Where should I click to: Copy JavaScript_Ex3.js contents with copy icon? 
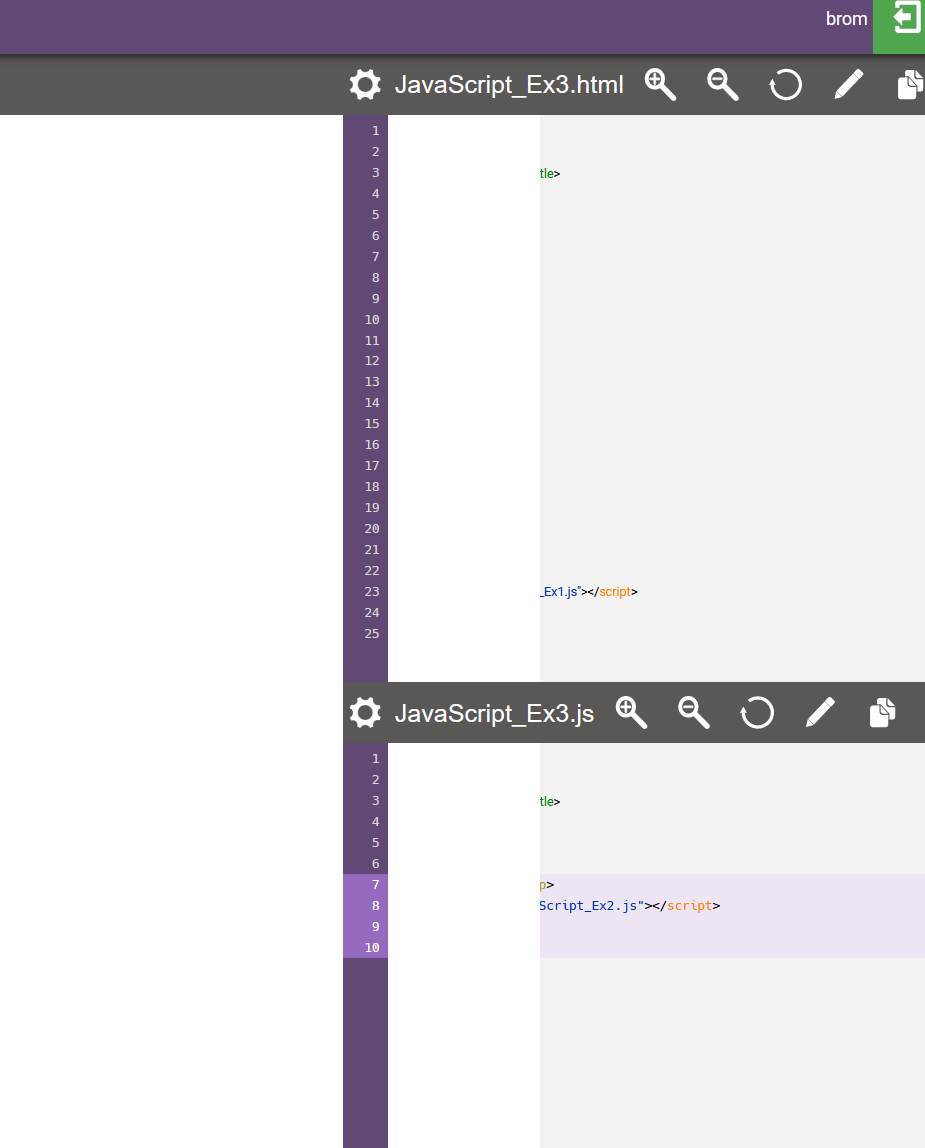(883, 712)
